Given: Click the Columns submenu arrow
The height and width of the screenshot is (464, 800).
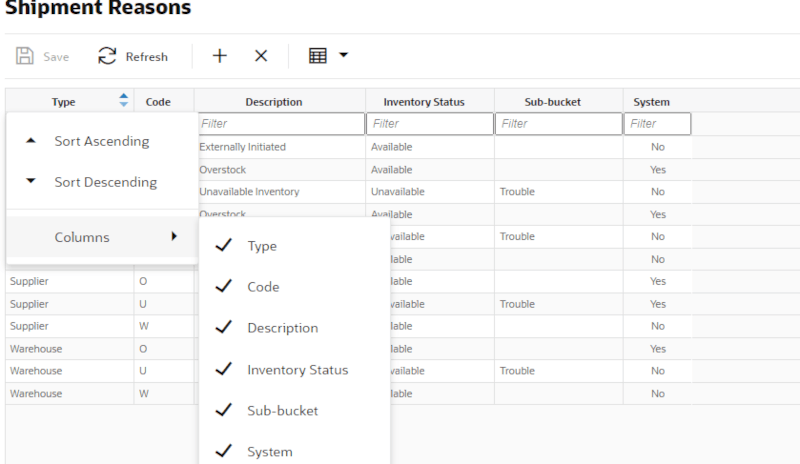Looking at the screenshot, I should 174,236.
